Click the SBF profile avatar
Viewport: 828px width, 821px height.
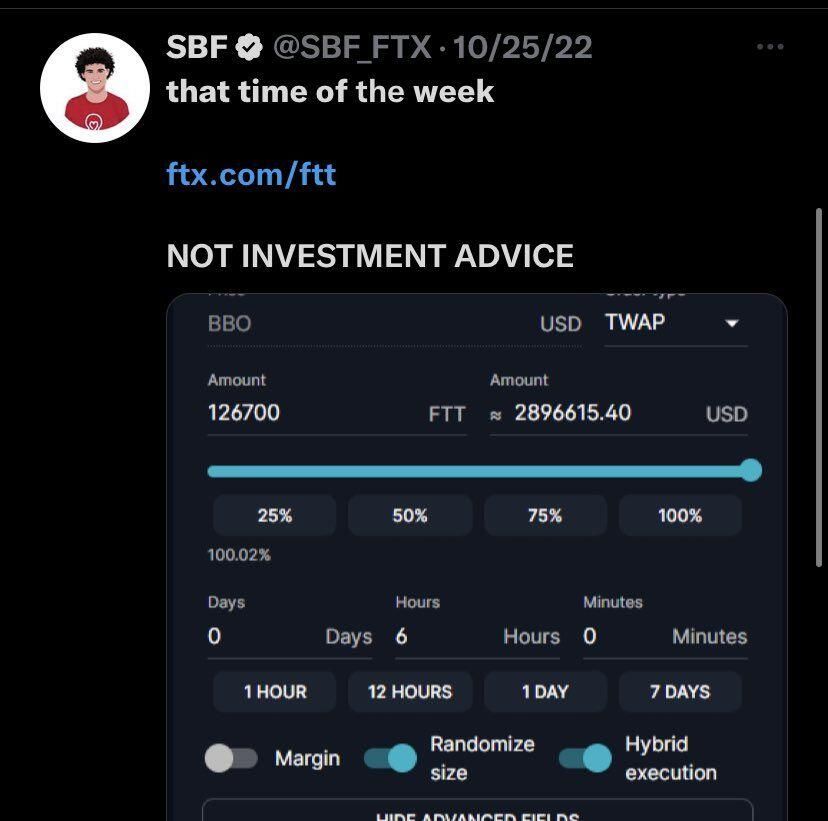[95, 88]
